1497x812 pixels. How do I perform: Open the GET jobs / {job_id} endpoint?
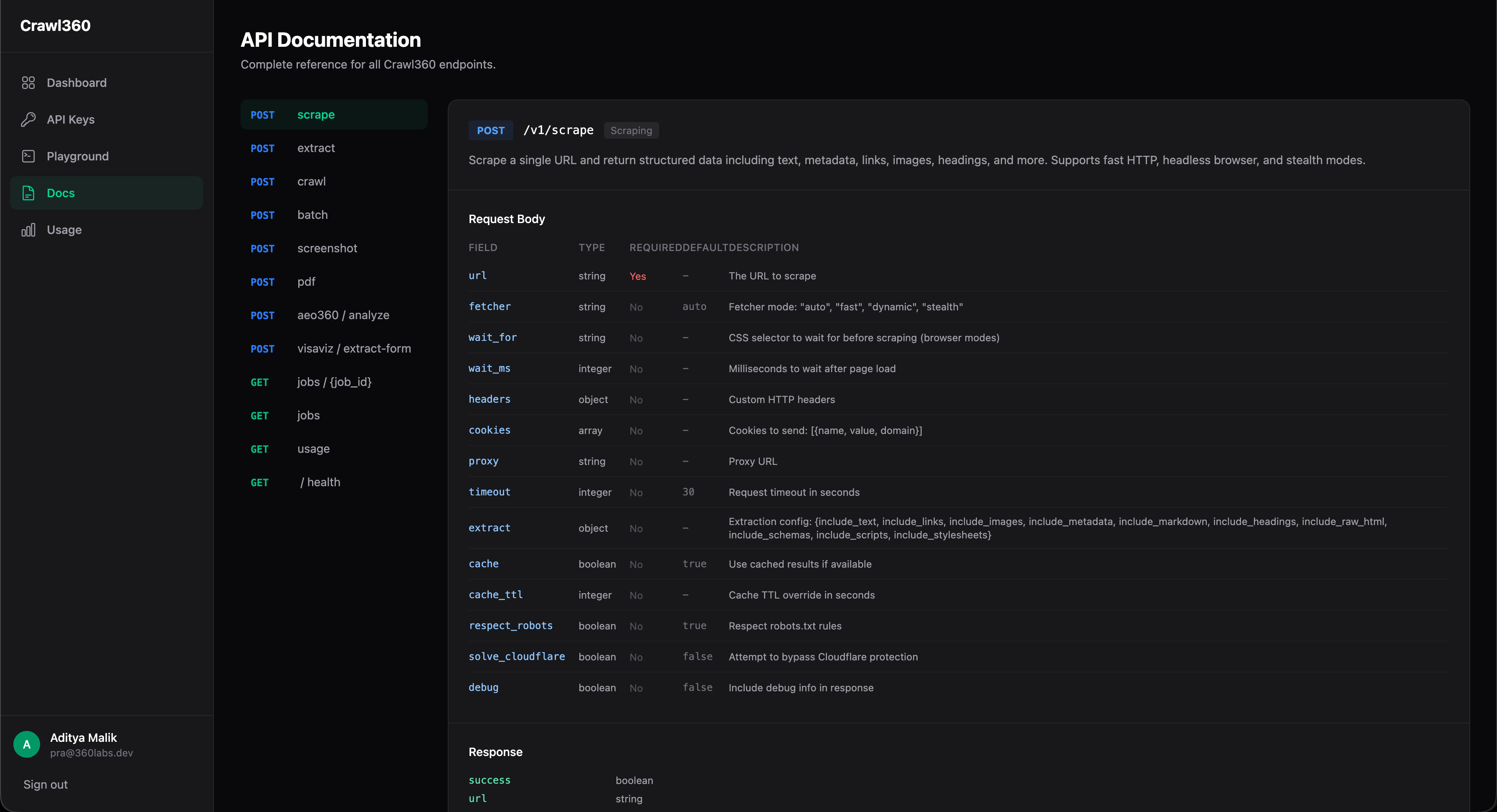[334, 382]
